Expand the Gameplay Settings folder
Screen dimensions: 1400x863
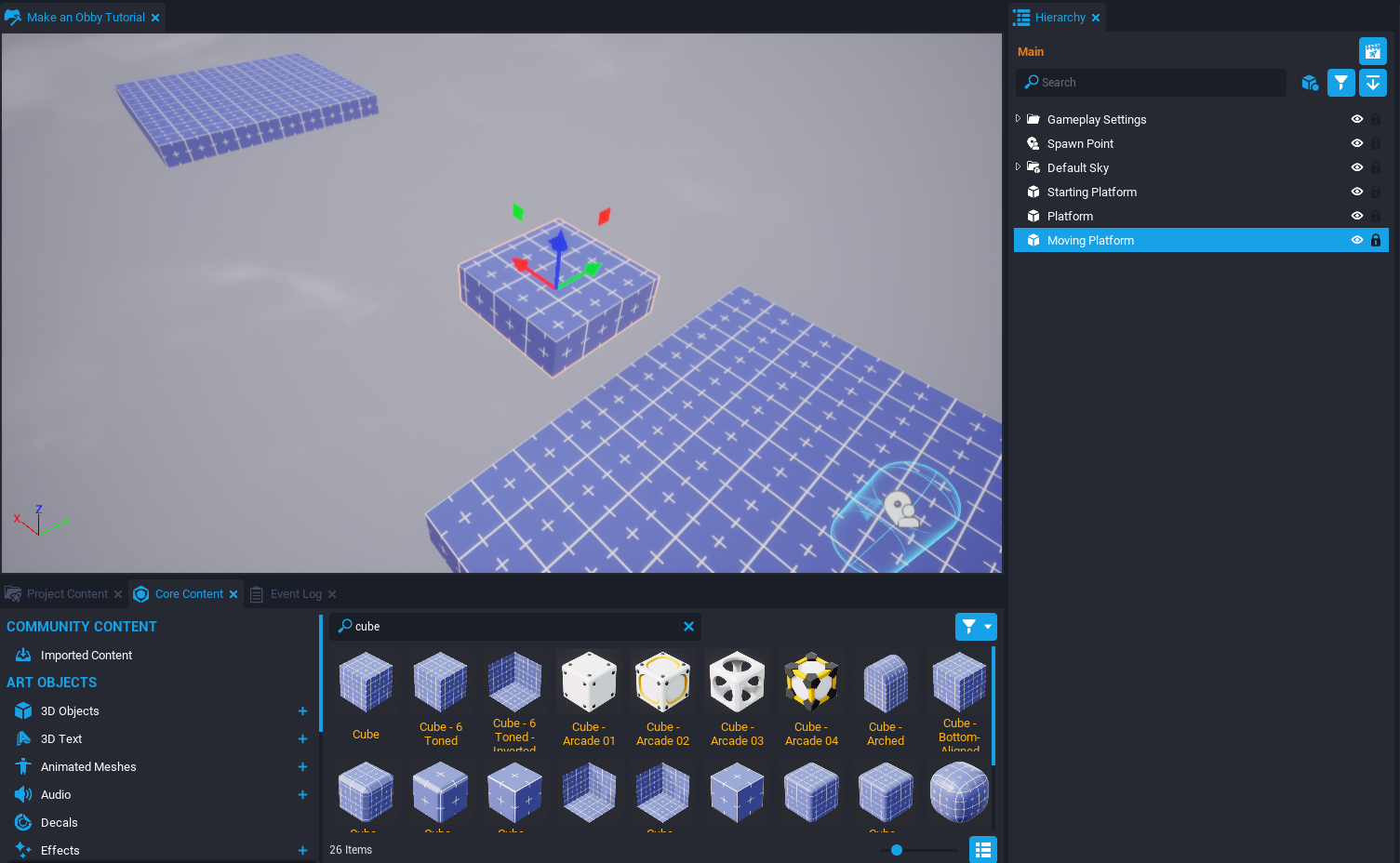tap(1018, 119)
